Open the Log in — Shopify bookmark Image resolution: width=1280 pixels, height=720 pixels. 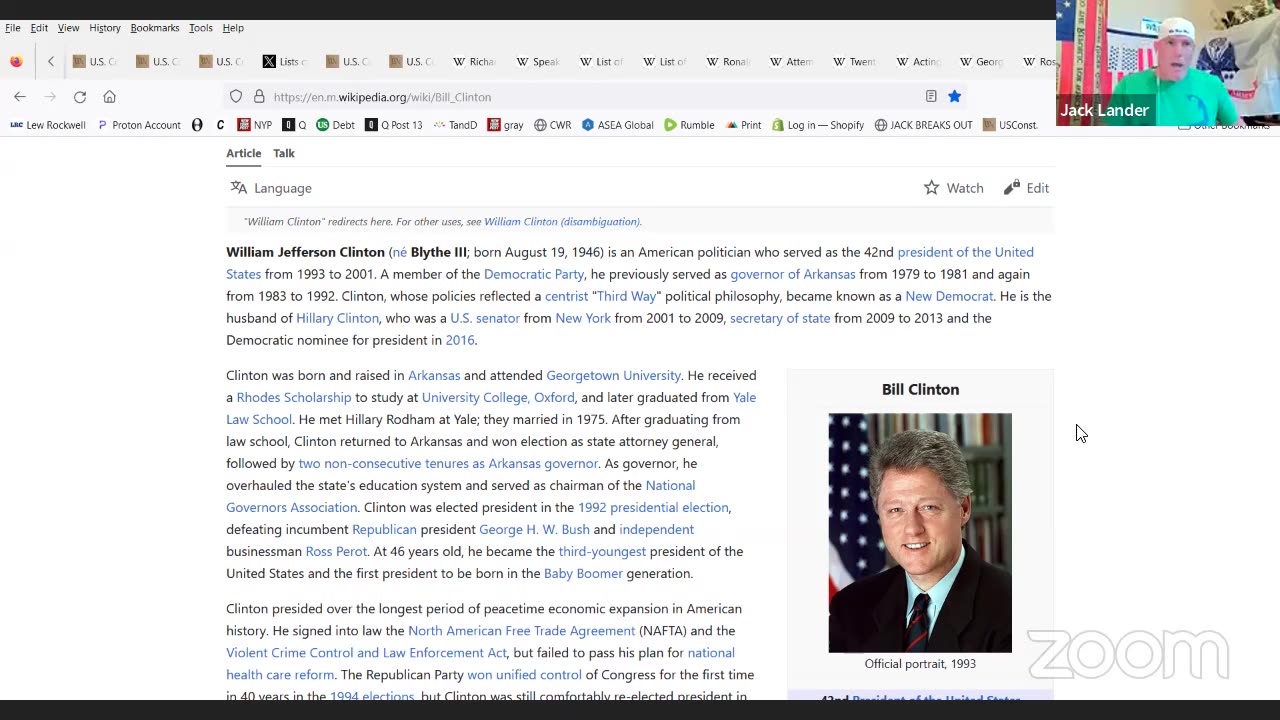point(818,125)
